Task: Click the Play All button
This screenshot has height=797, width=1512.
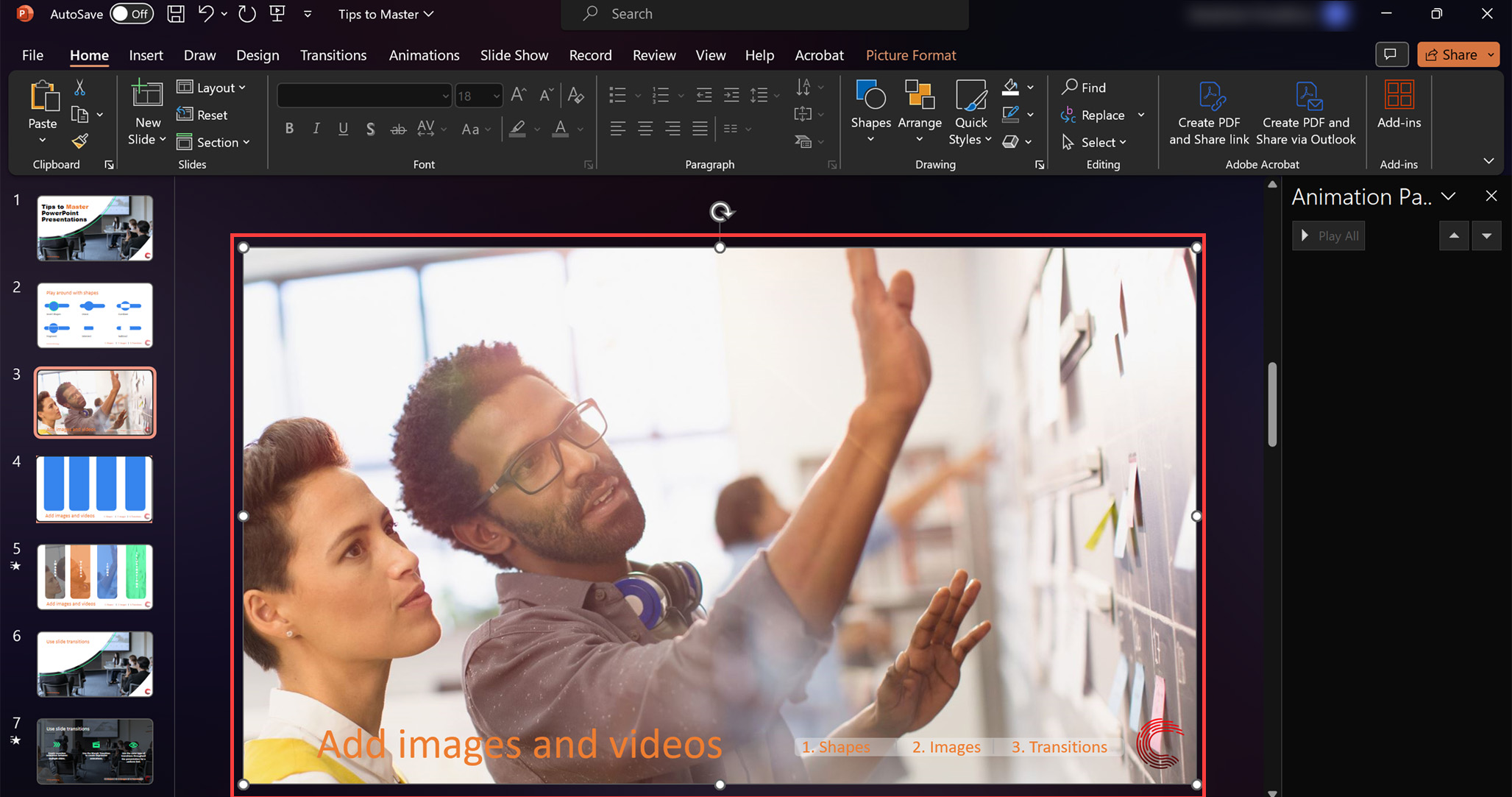Action: (x=1329, y=235)
